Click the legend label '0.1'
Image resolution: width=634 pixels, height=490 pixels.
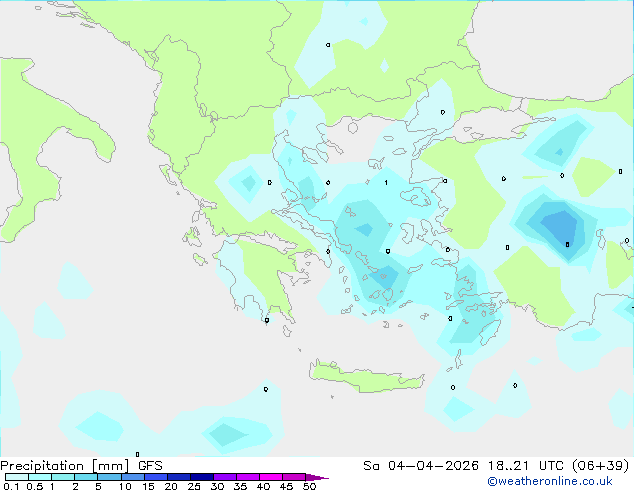11,486
